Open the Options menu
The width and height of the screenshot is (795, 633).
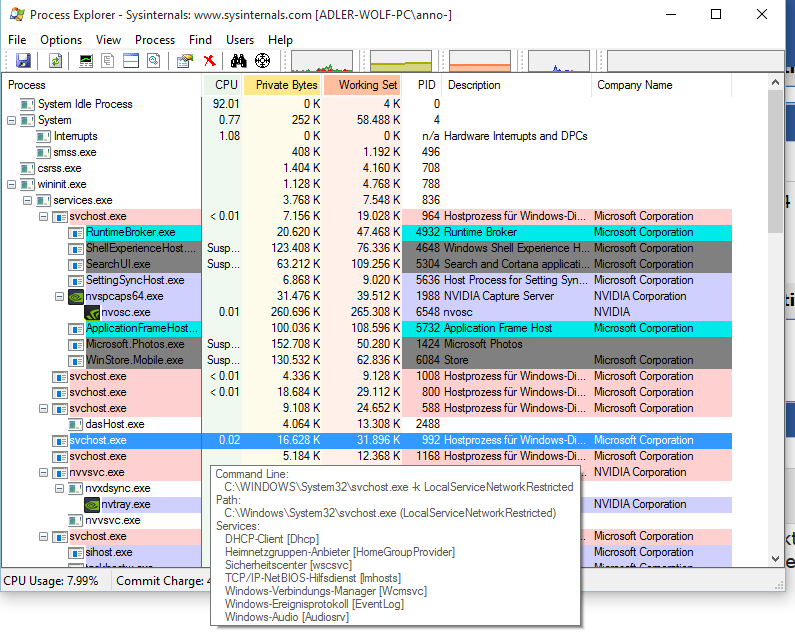click(61, 40)
